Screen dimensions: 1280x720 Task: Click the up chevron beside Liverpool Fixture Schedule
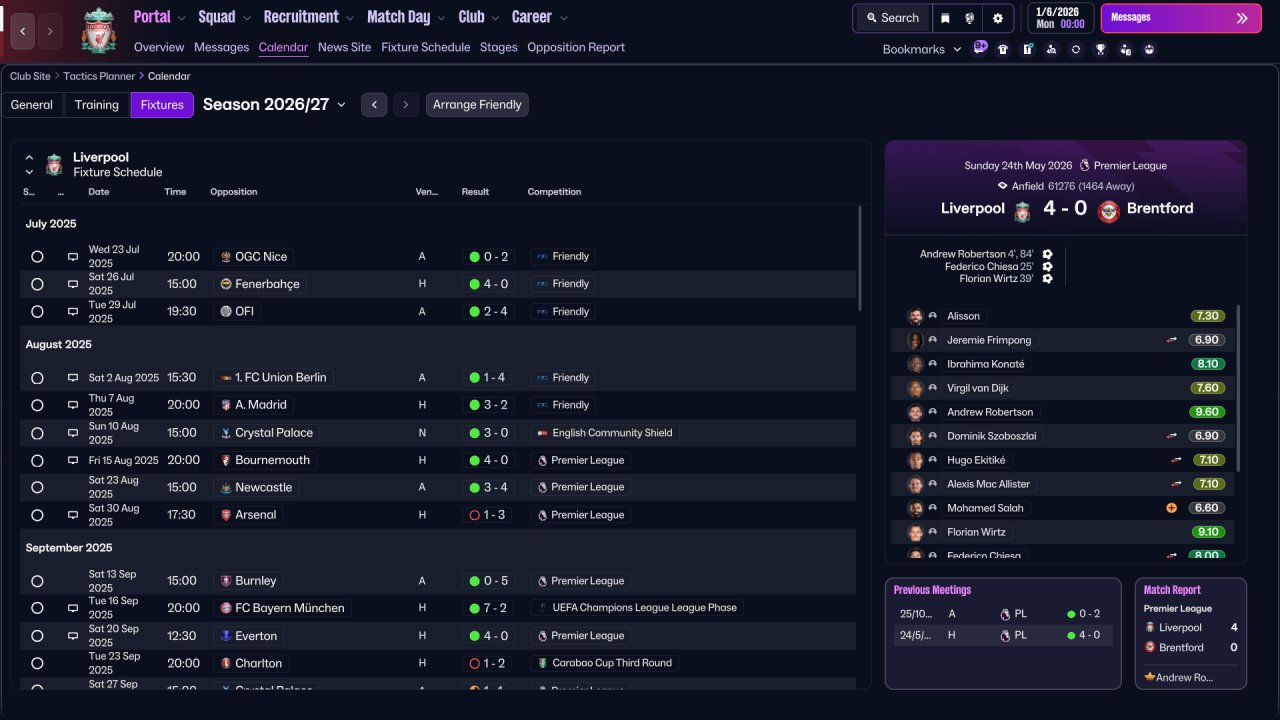coord(29,158)
